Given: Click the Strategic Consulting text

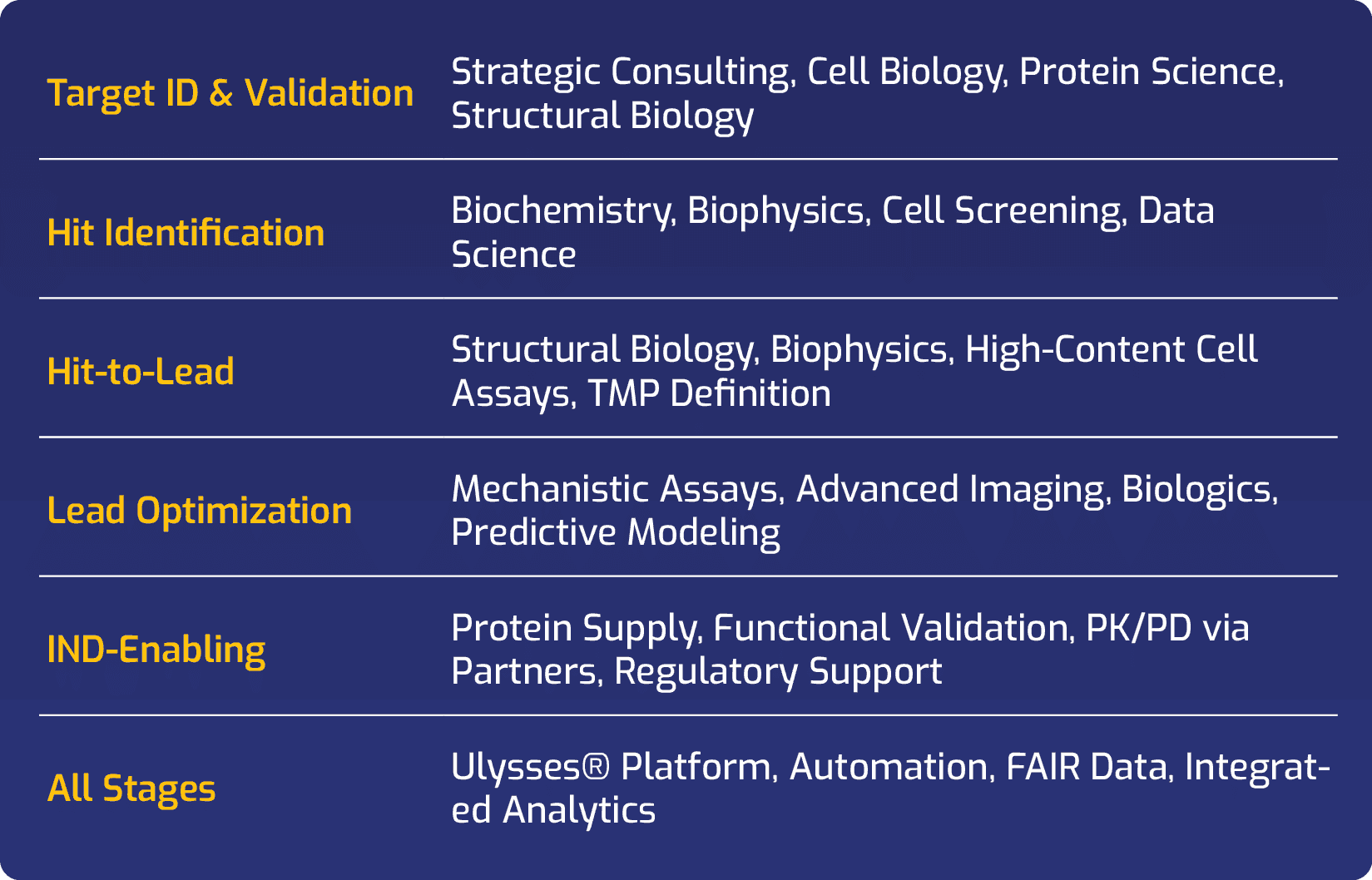Looking at the screenshot, I should [620, 72].
